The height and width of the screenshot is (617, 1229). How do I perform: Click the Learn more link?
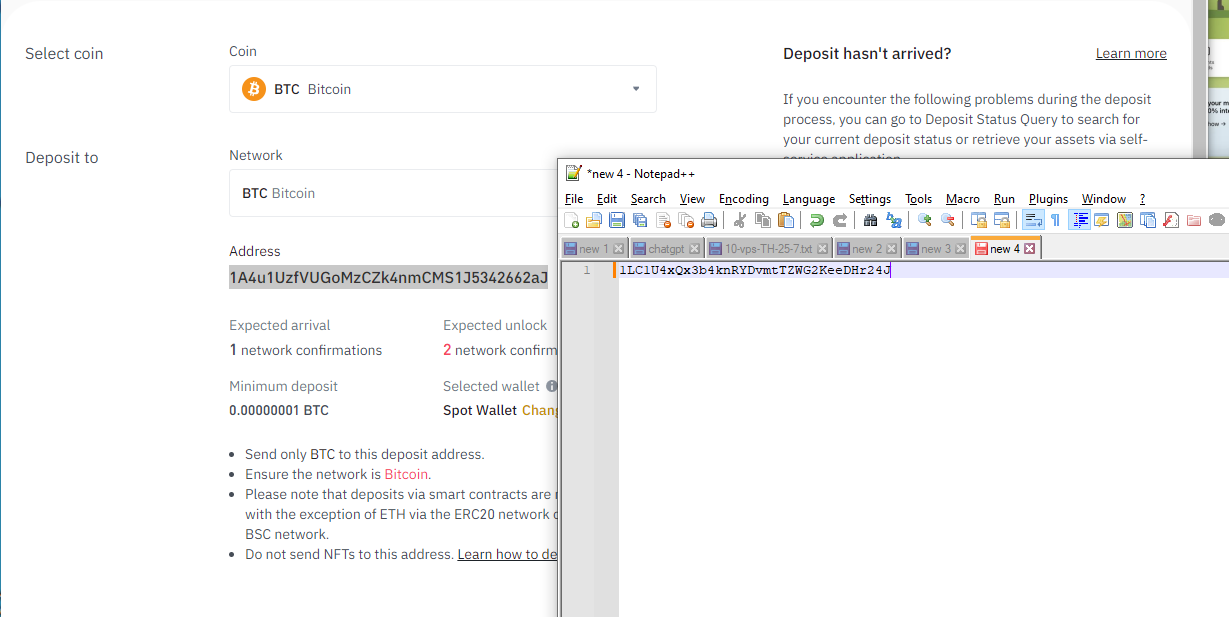(x=1131, y=53)
